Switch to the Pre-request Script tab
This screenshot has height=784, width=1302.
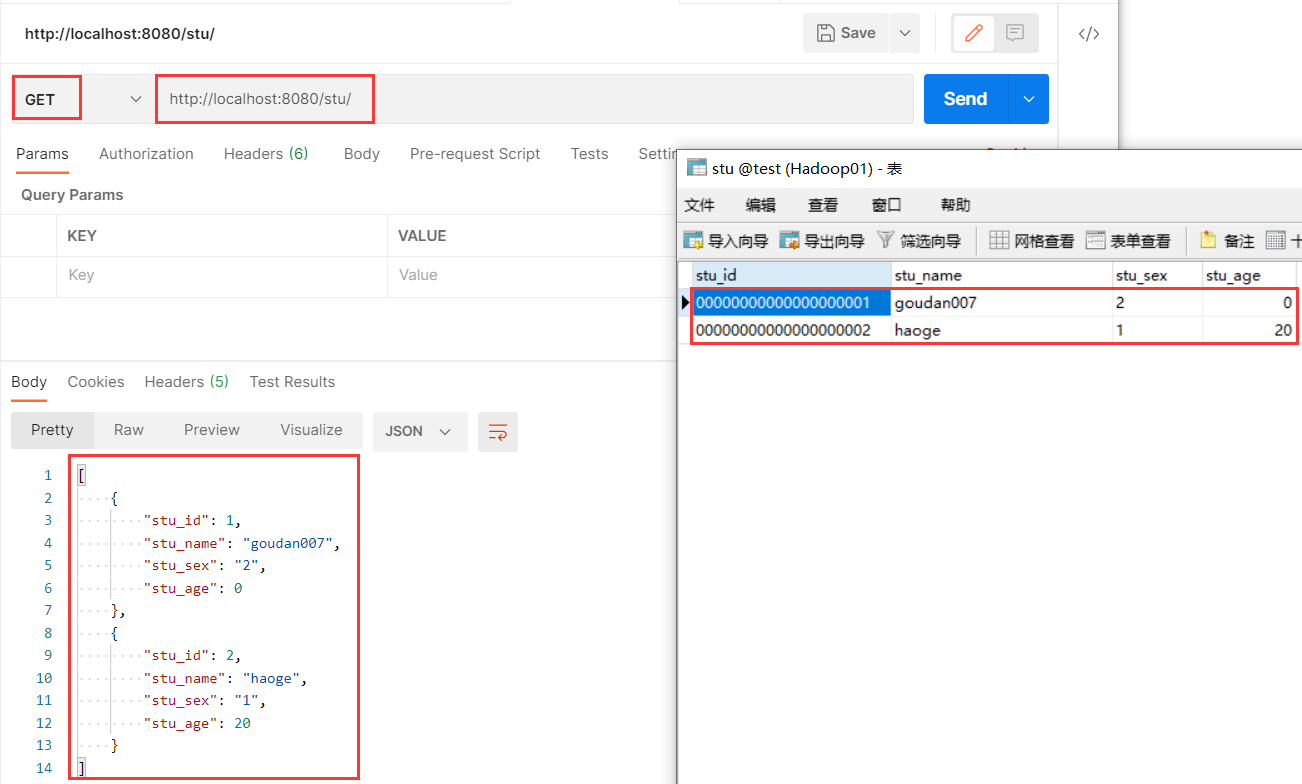pyautogui.click(x=475, y=154)
